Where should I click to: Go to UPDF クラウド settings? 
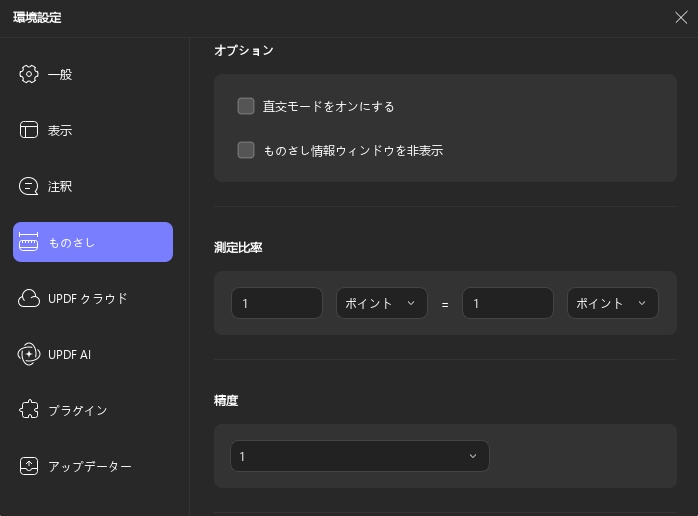pyautogui.click(x=93, y=298)
